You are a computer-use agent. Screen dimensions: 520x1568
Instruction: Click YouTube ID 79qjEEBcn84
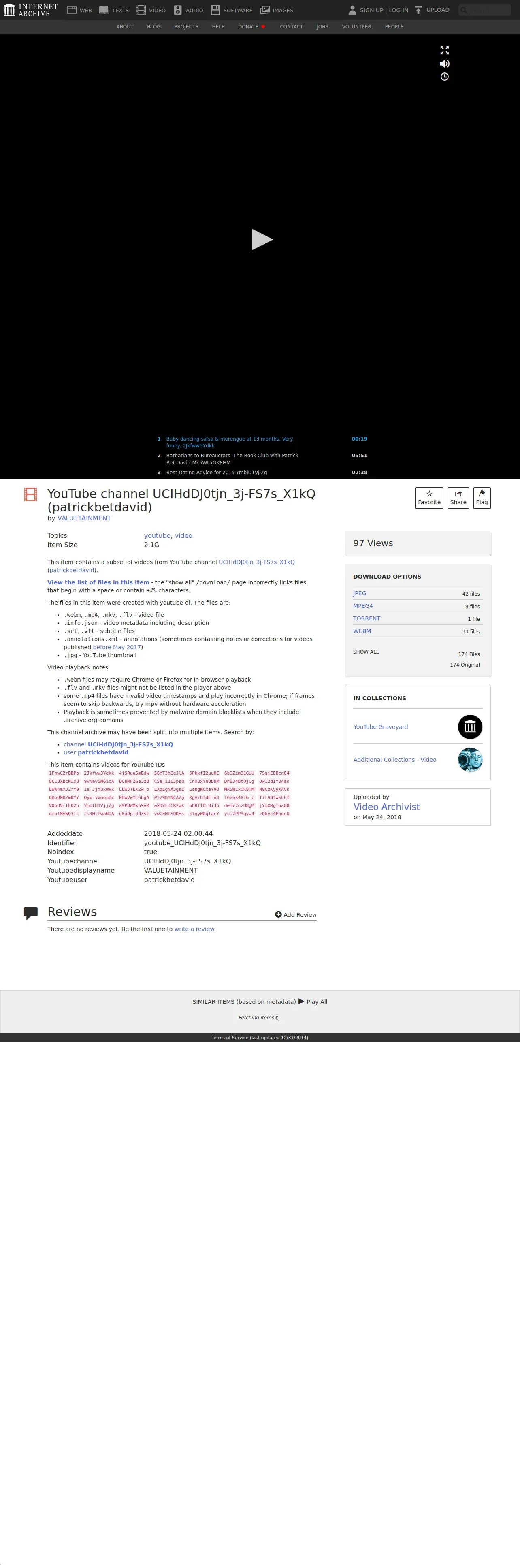pos(274,773)
